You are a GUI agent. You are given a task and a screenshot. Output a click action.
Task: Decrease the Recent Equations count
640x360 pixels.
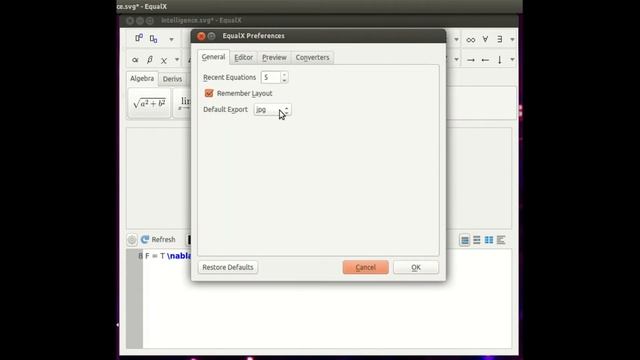coord(284,80)
